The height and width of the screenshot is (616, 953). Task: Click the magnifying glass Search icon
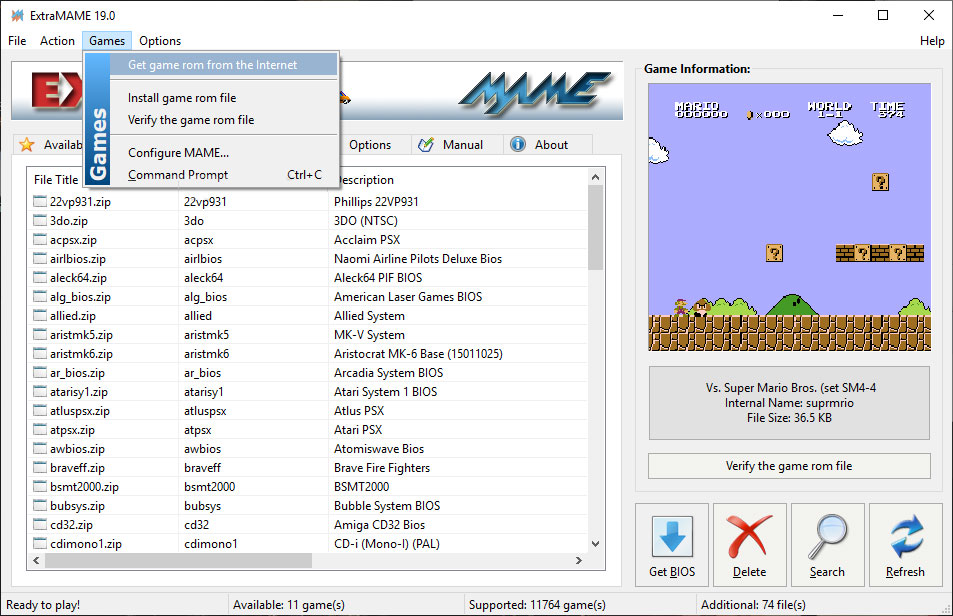pyautogui.click(x=827, y=535)
